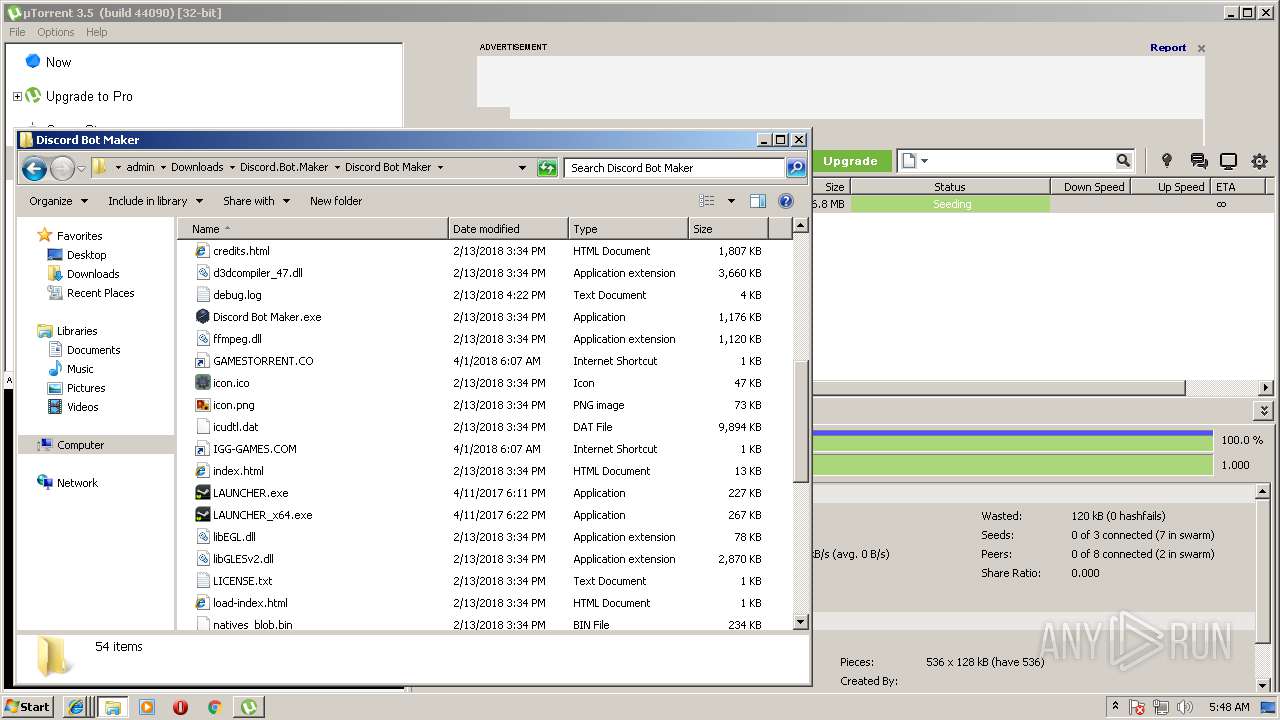The width and height of the screenshot is (1280, 720).
Task: Open media player taskbar icon
Action: [146, 707]
